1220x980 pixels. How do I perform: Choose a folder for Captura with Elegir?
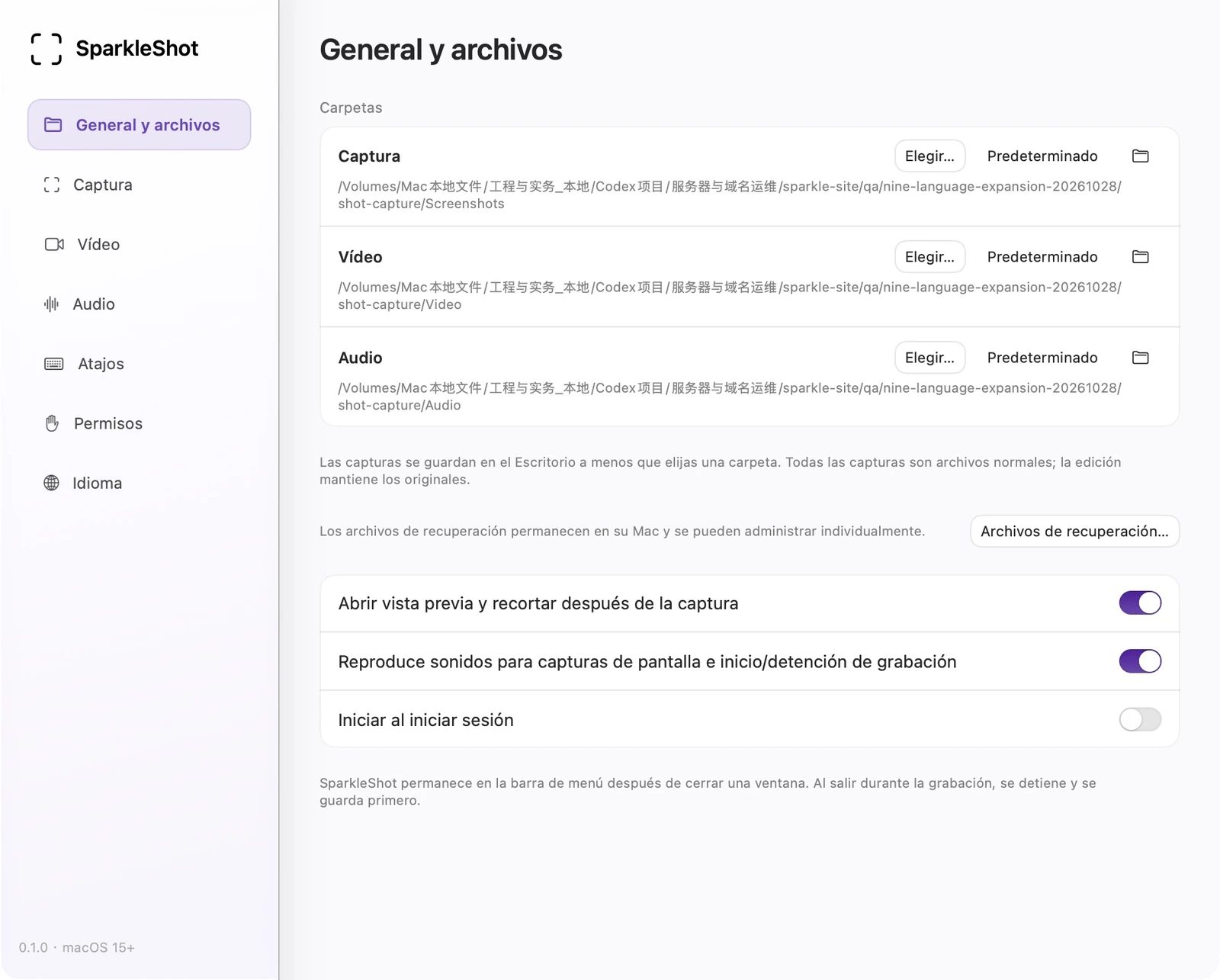tap(929, 156)
